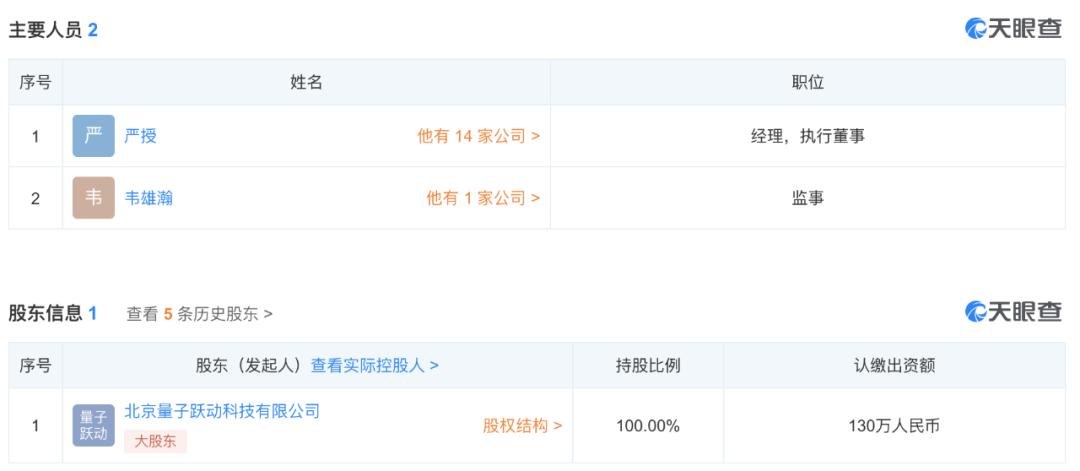
Task: Click the 天眼查 logo in 主要人员 section
Action: click(1013, 28)
